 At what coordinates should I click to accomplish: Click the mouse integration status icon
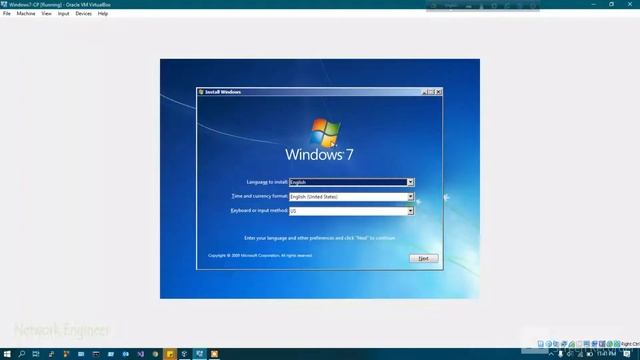pyautogui.click(x=610, y=344)
